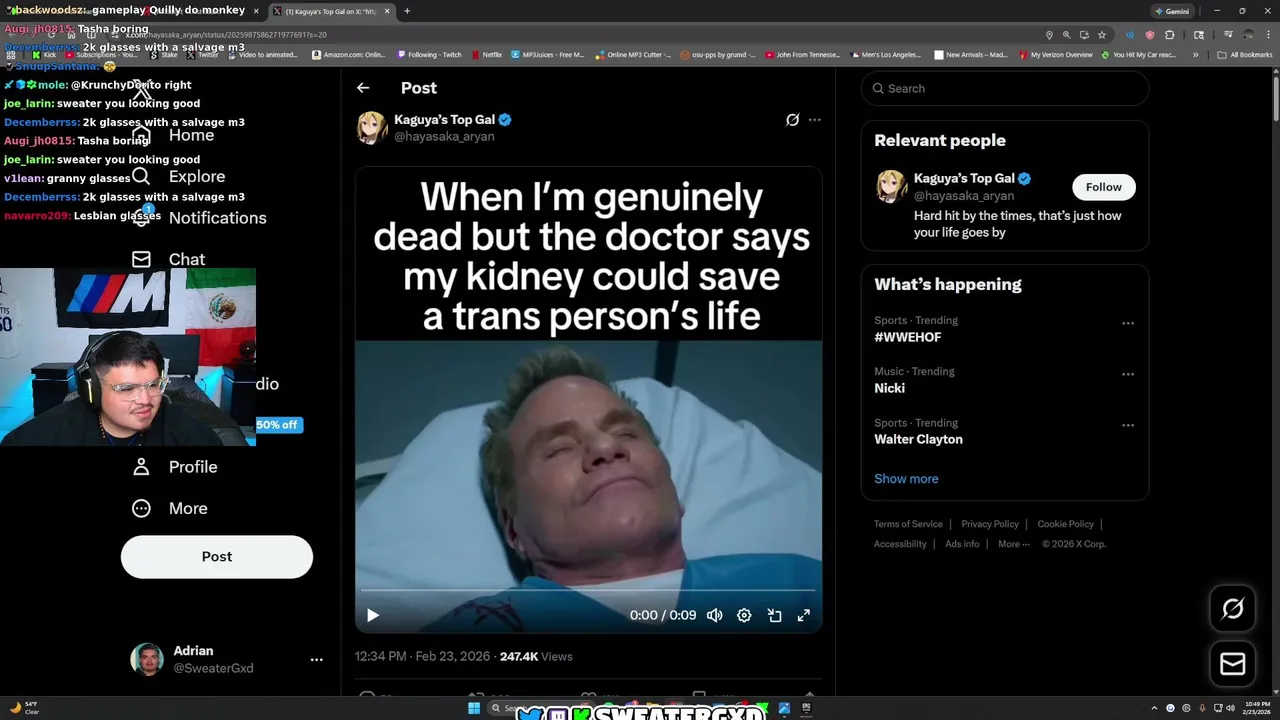Show more trending topics

[906, 478]
